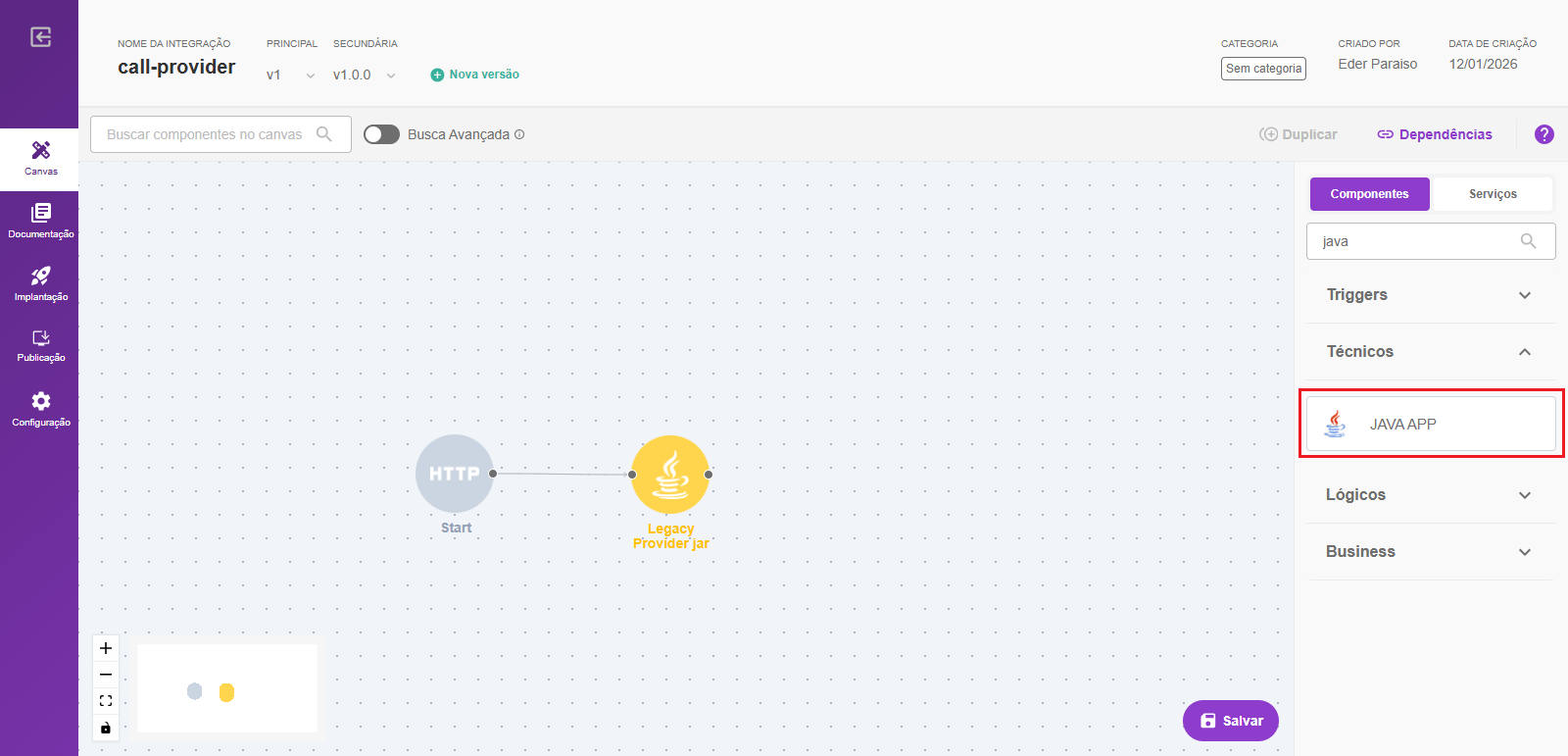The width and height of the screenshot is (1568, 756).
Task: Expand the Triggers section
Action: (x=1430, y=295)
